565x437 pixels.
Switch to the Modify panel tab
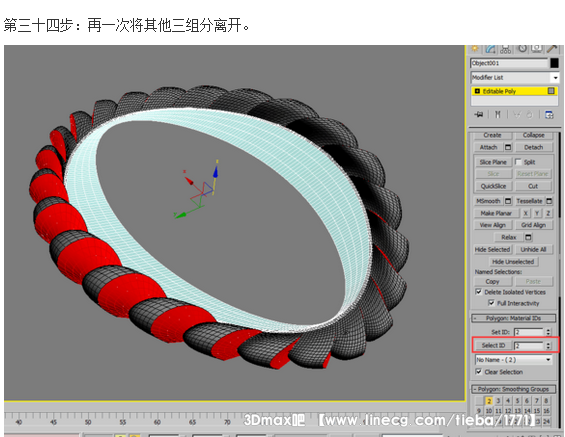tap(490, 49)
